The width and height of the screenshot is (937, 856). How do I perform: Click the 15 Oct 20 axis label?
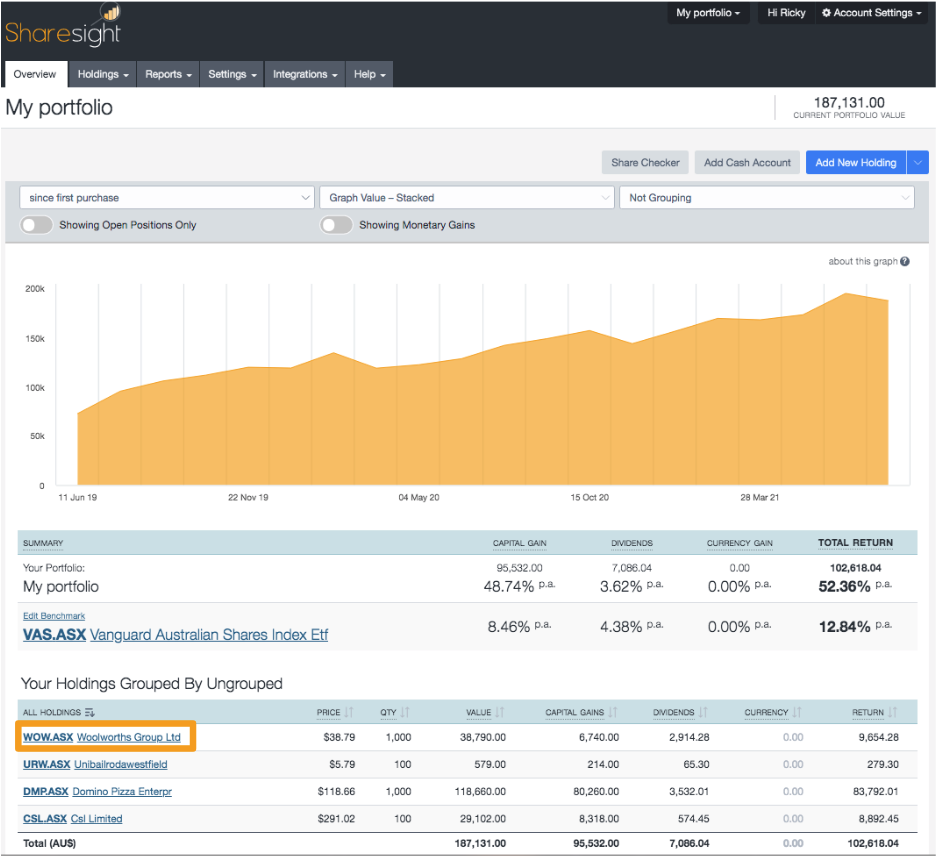tap(589, 497)
